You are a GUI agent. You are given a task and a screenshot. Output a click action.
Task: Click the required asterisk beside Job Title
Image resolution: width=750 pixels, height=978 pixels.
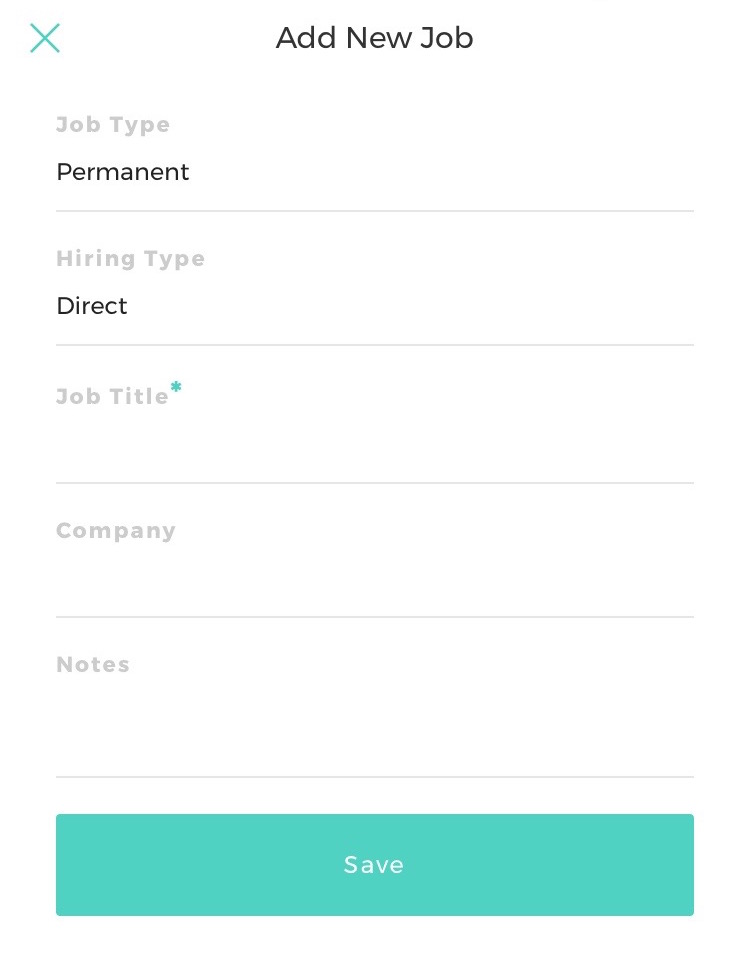point(176,387)
